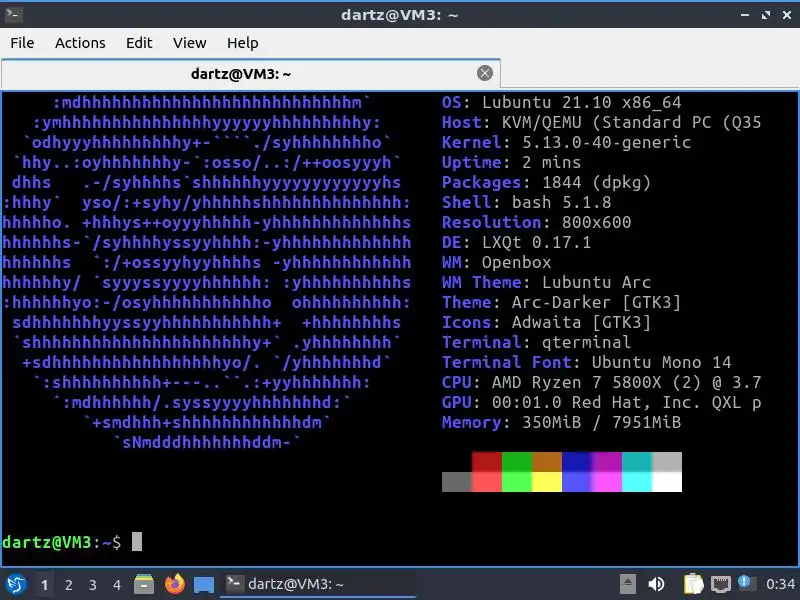Click the text "Arc-Darker [GTK3]"
Screen dimensions: 800x600
coord(596,303)
